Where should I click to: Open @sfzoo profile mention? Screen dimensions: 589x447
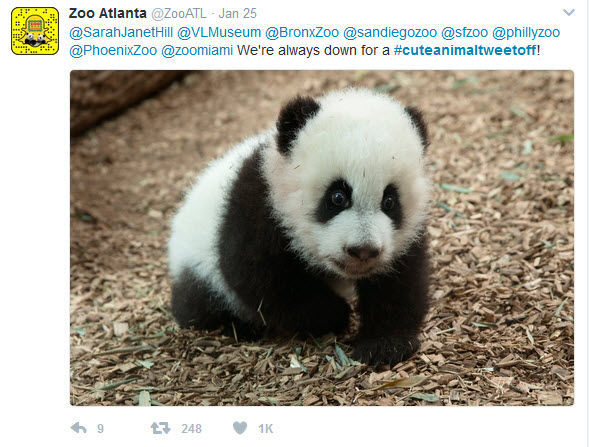click(x=464, y=32)
